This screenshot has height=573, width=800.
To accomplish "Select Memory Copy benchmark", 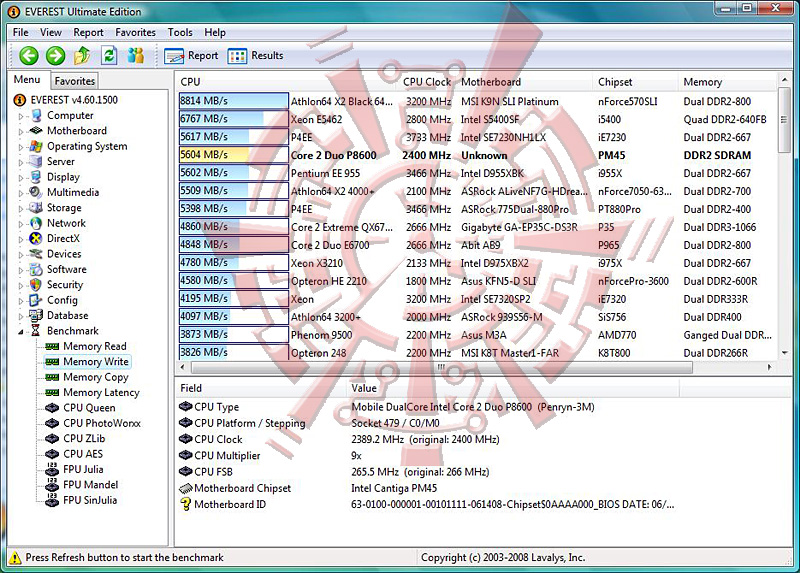I will click(95, 377).
